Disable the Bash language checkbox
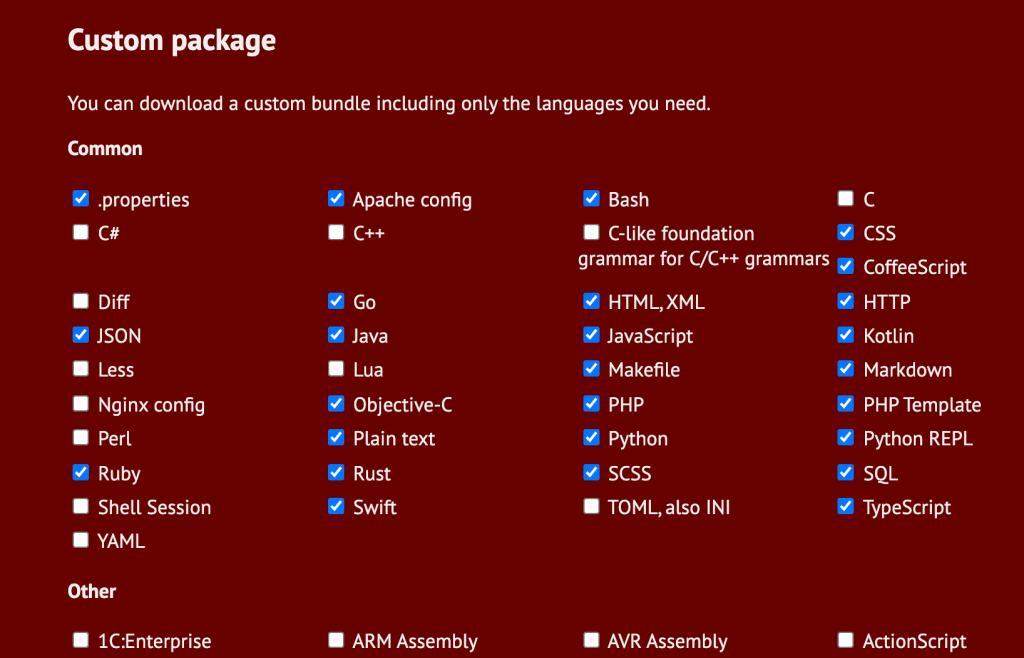Viewport: 1024px width, 658px height. [x=591, y=199]
